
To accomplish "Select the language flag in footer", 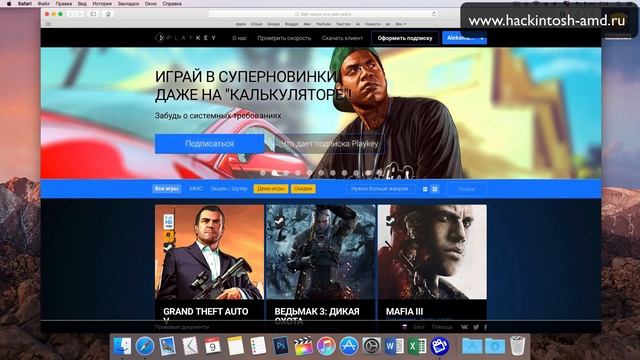I will 404,327.
